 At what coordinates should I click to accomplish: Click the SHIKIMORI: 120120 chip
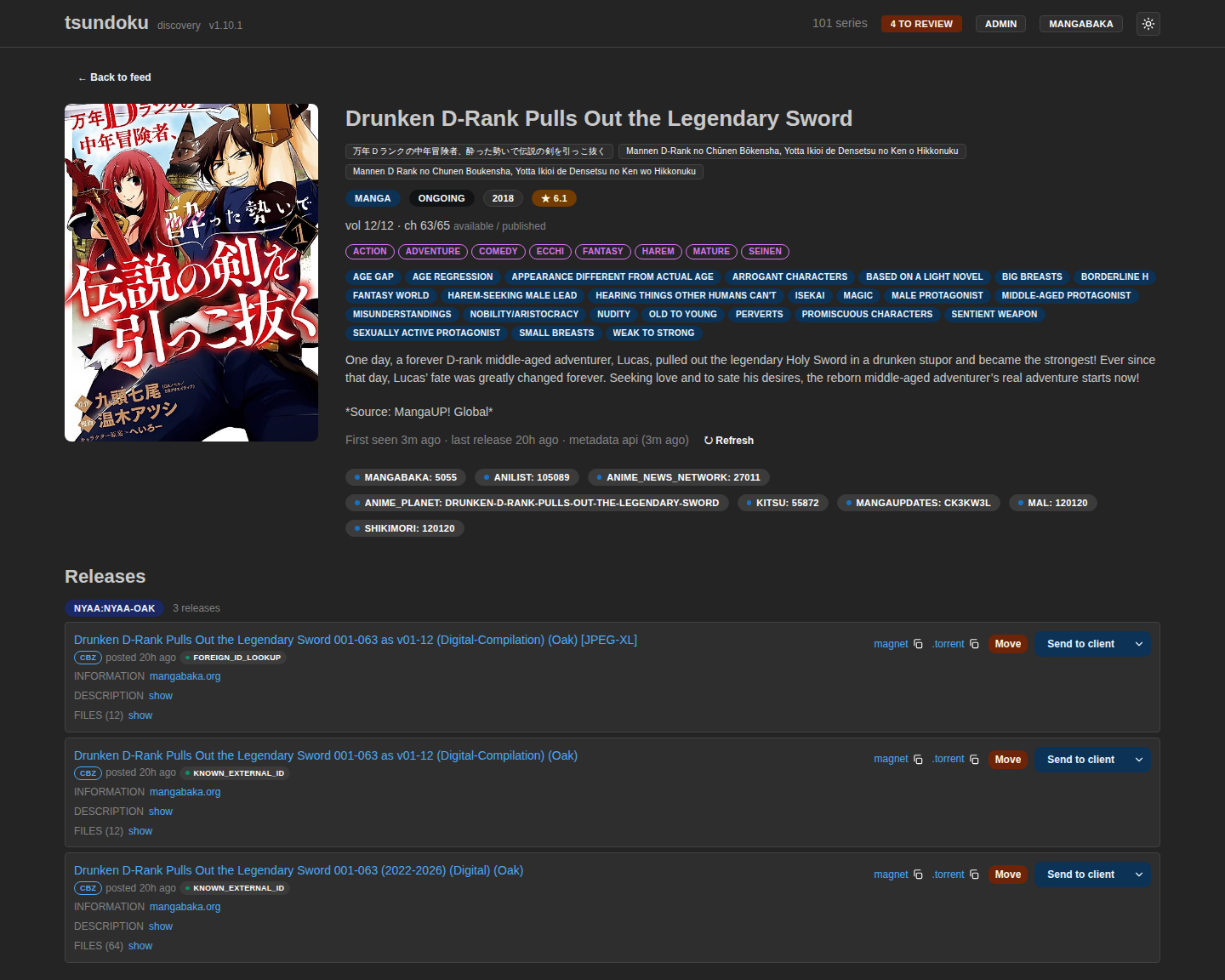(x=405, y=528)
